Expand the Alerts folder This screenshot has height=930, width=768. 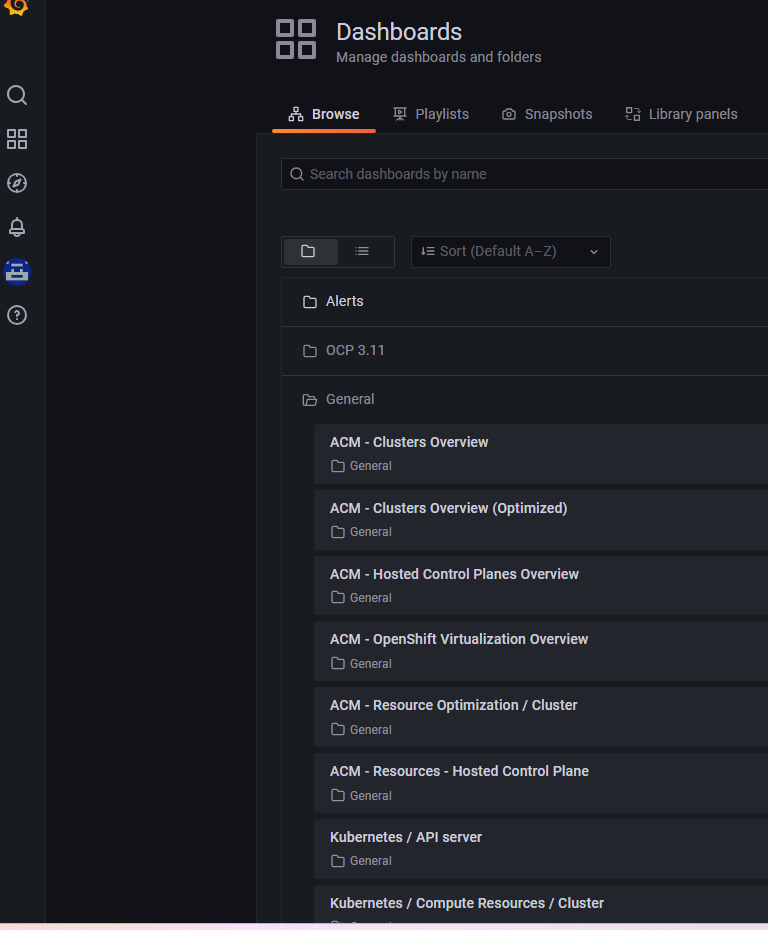524,302
